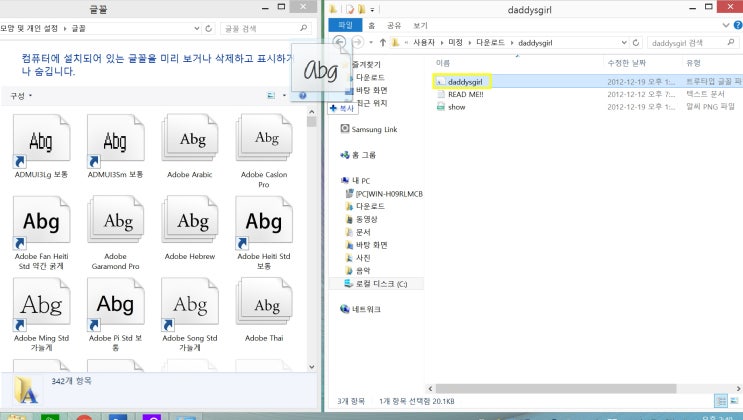Select the show PNG file

pos(456,107)
